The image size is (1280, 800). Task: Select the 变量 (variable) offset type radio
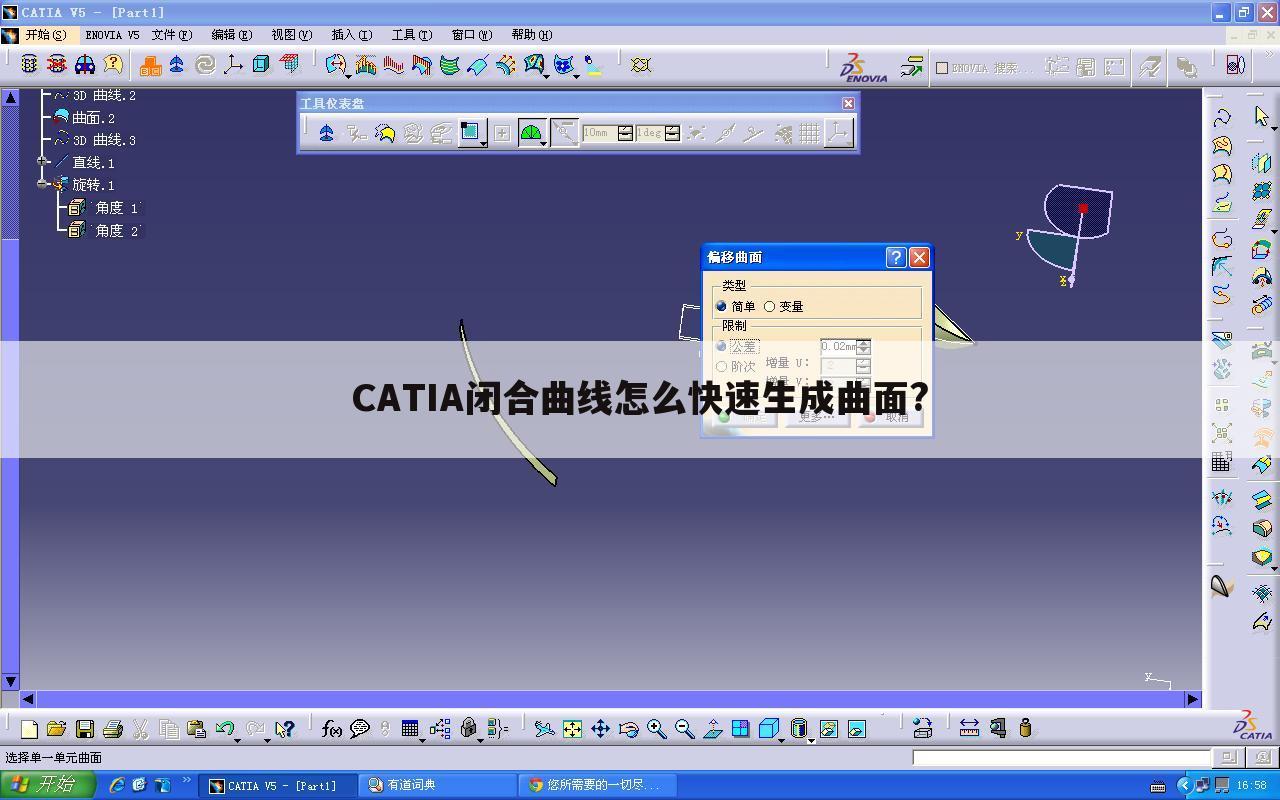[769, 306]
